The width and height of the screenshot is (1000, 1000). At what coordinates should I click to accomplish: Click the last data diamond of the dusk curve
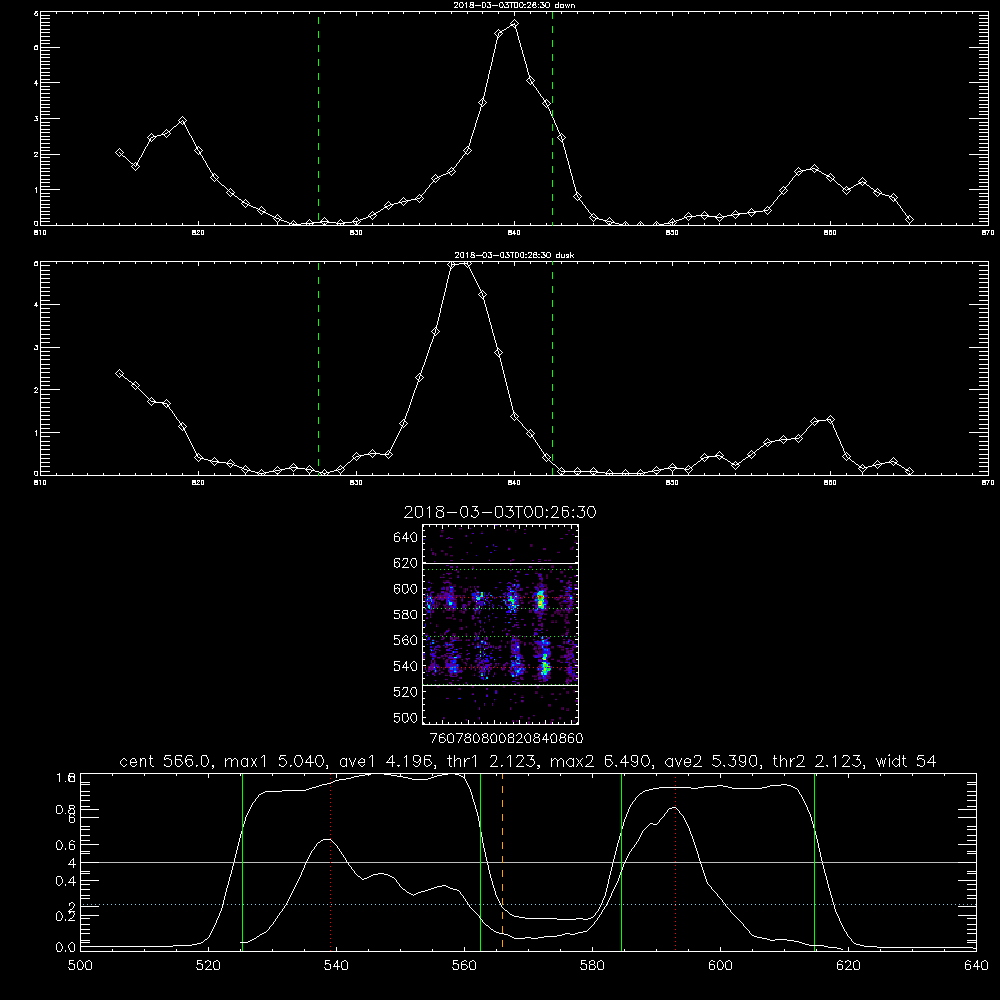tap(909, 471)
